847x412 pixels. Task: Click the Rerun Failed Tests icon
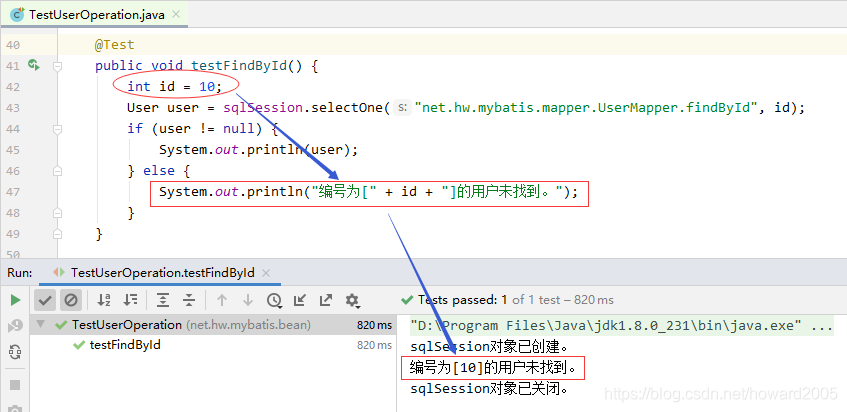(15, 326)
